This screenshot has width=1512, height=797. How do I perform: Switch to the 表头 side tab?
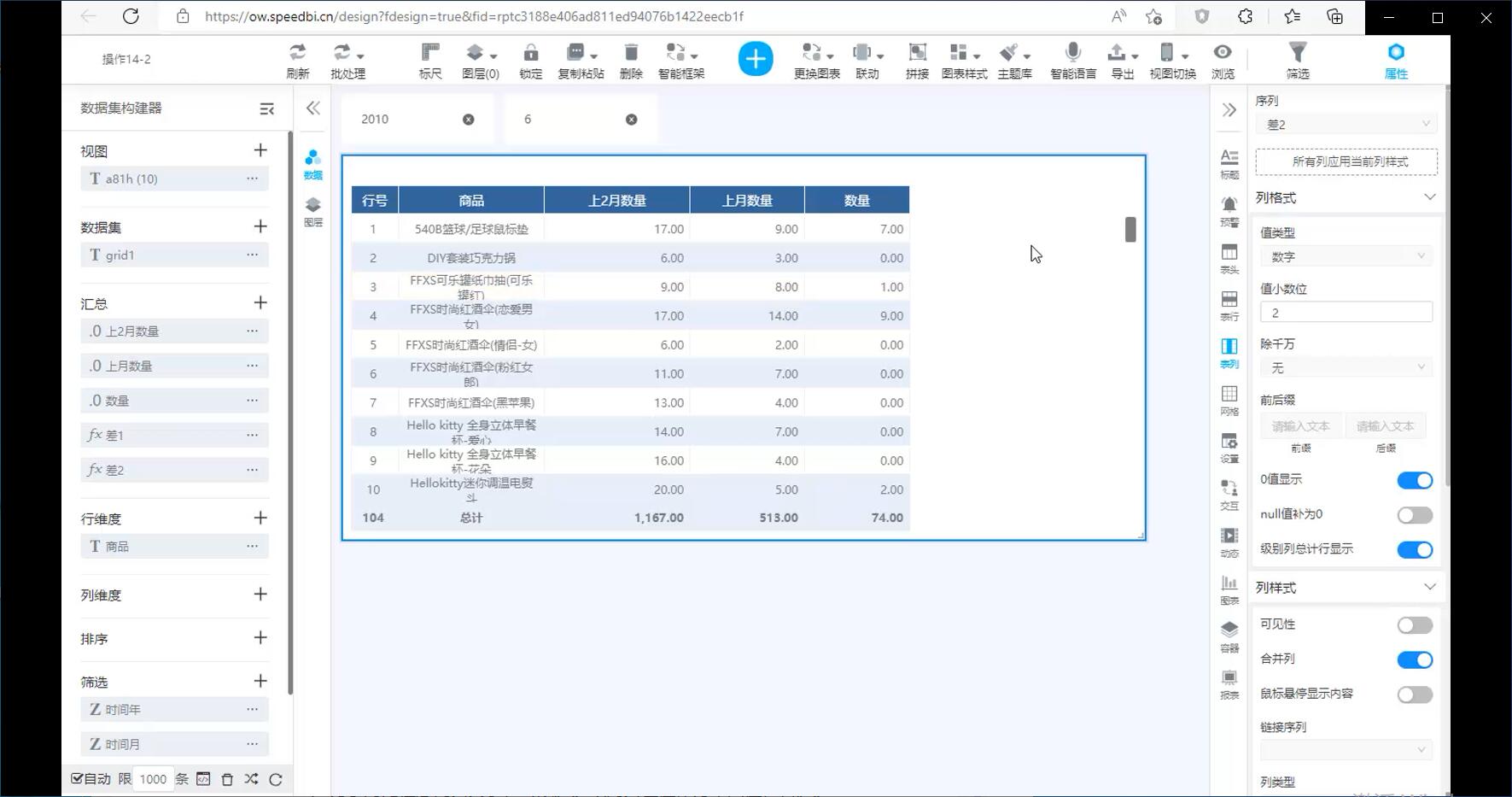click(x=1229, y=258)
